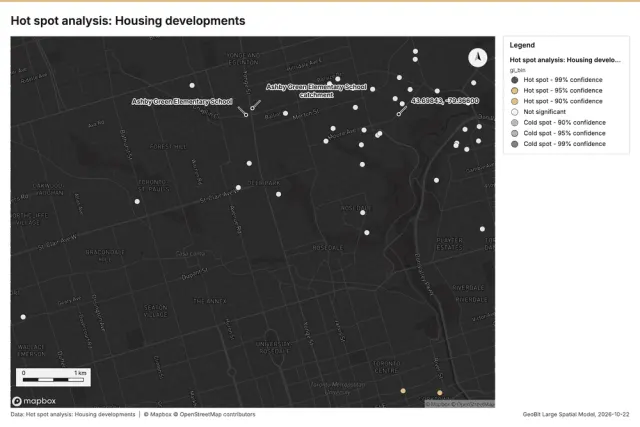Click the Ashby Green Elementary School catchment label
This screenshot has width=640, height=427.
(x=316, y=91)
